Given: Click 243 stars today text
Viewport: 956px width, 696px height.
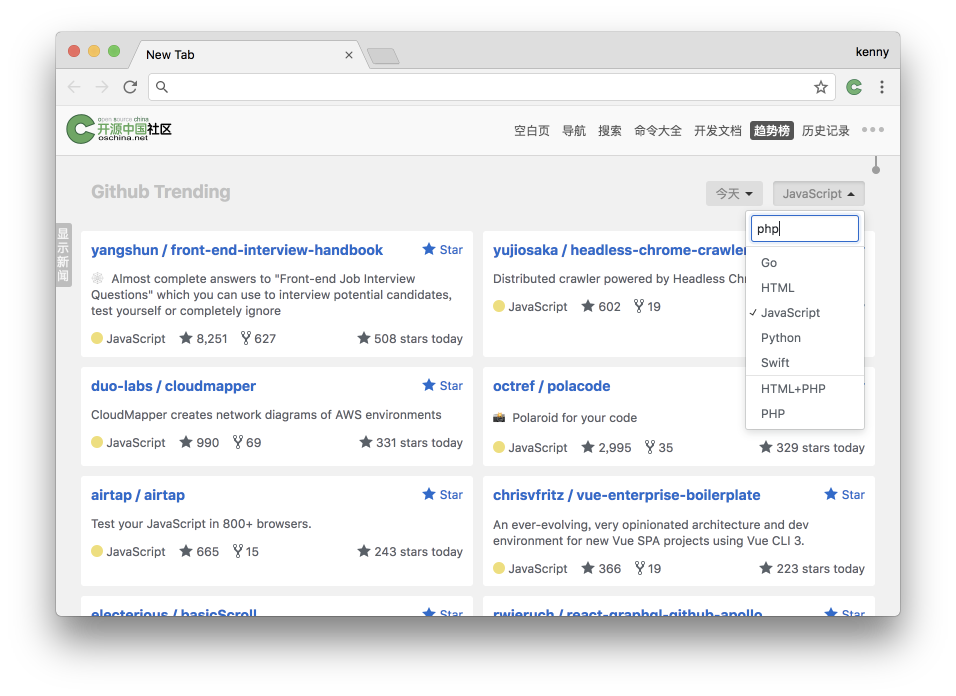Looking at the screenshot, I should tap(418, 552).
